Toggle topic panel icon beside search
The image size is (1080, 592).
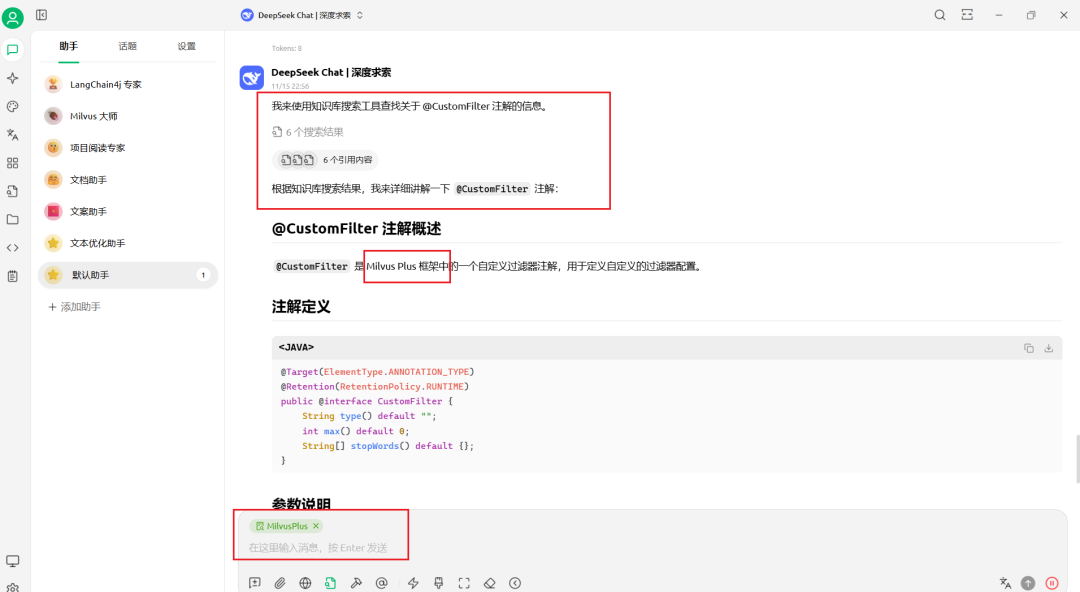967,14
